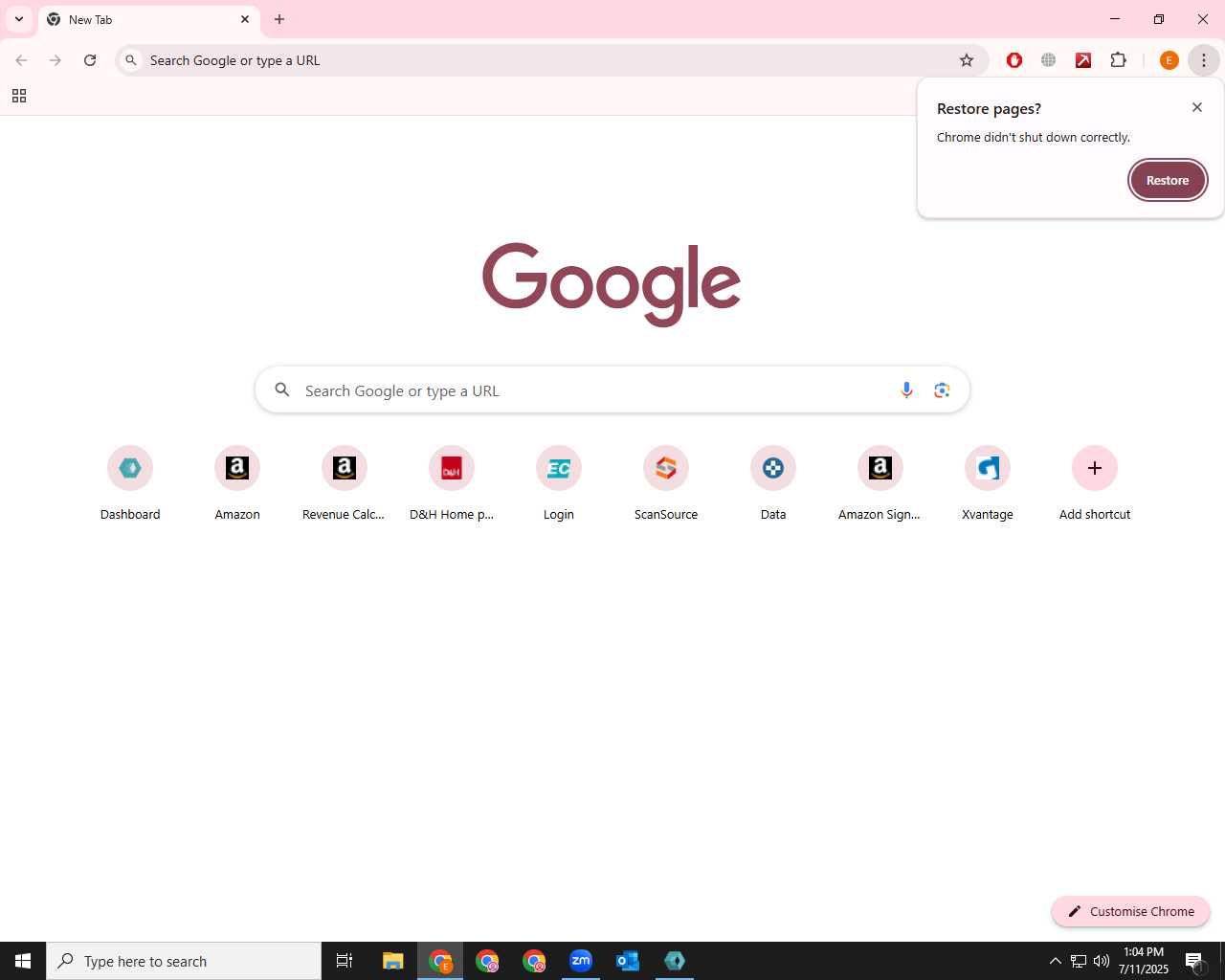1225x980 pixels.
Task: Open the clock showing 1:04 PM
Action: [1144, 961]
